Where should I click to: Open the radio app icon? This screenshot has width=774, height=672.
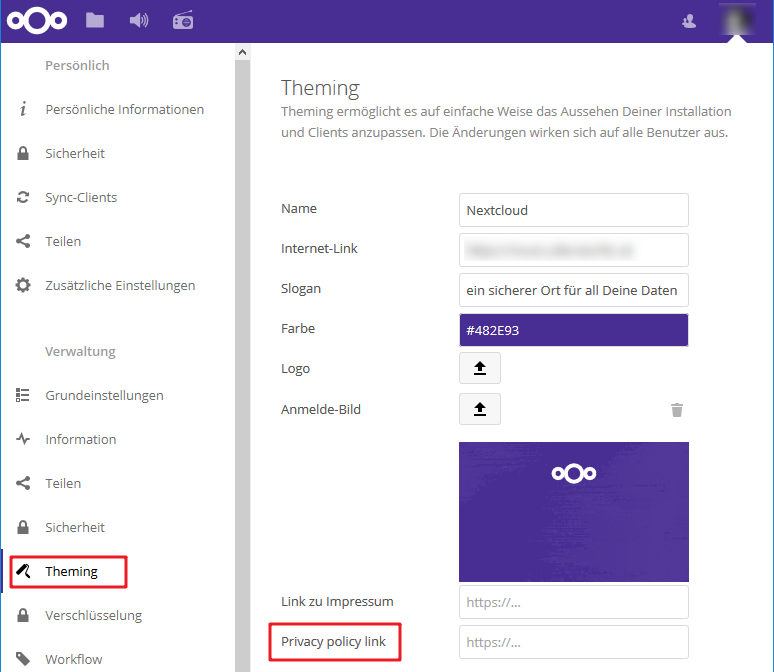click(182, 20)
